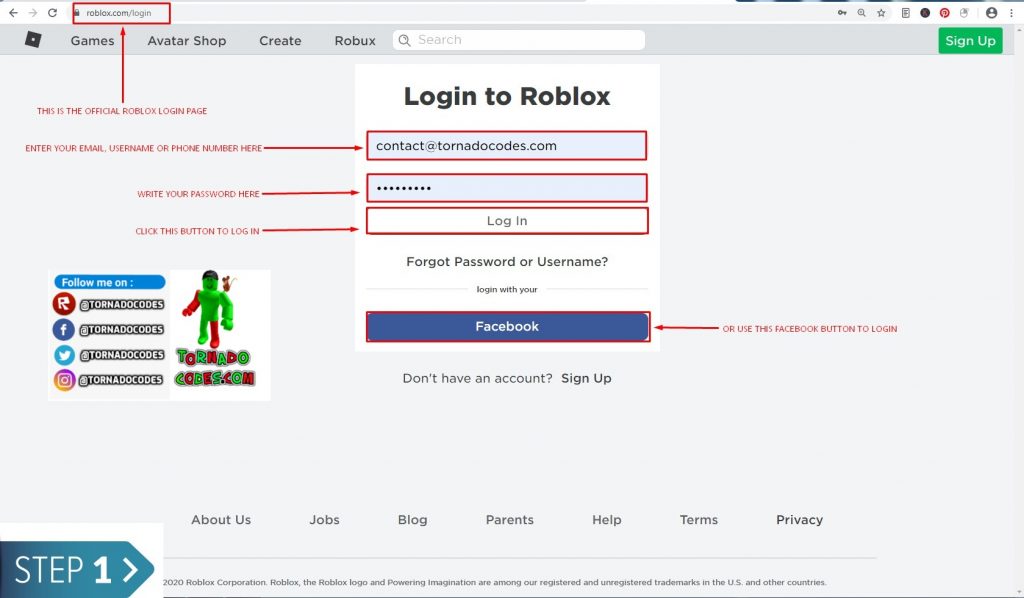Screen dimensions: 1024x598
Task: Open saved password key icon
Action: pos(842,12)
